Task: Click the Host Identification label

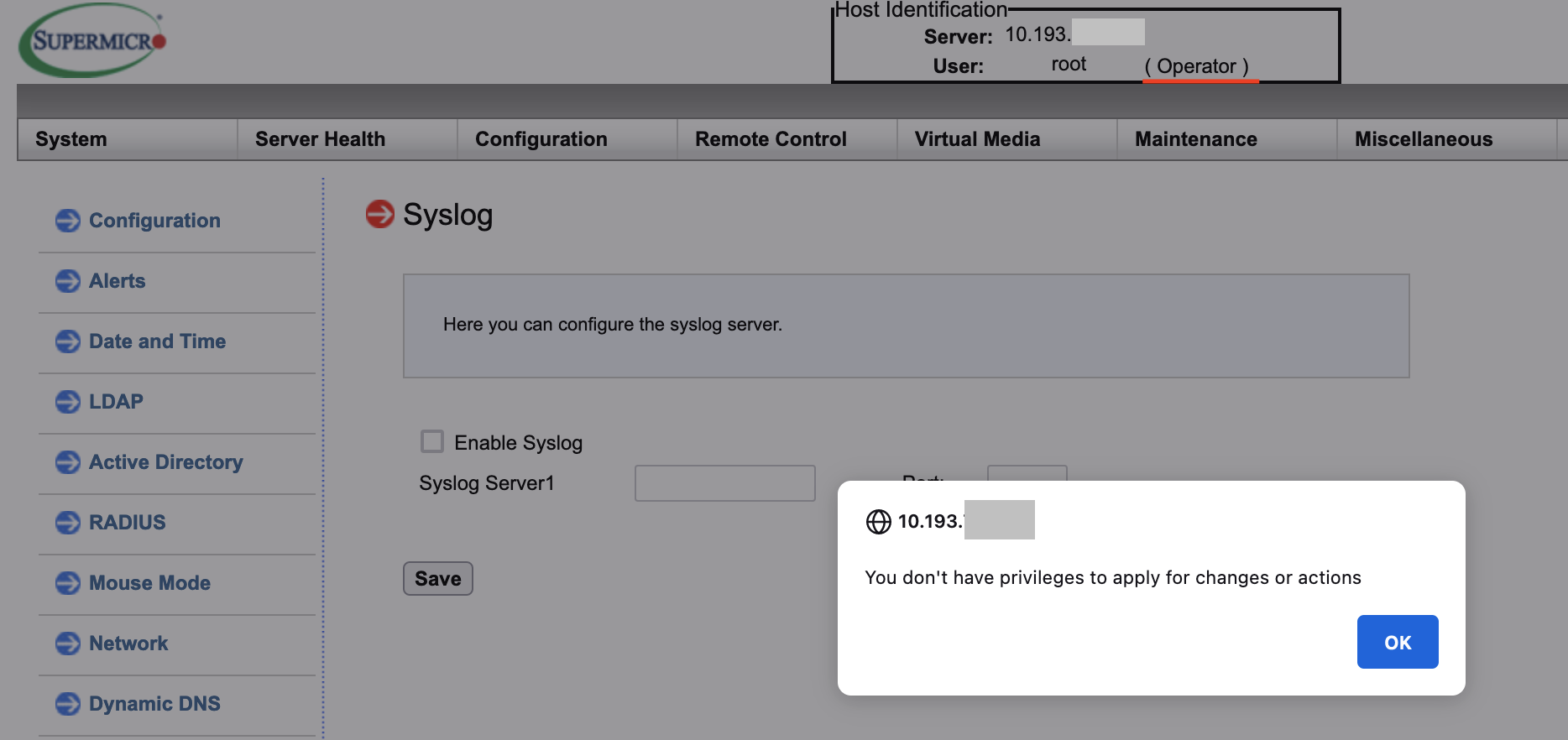Action: click(922, 10)
